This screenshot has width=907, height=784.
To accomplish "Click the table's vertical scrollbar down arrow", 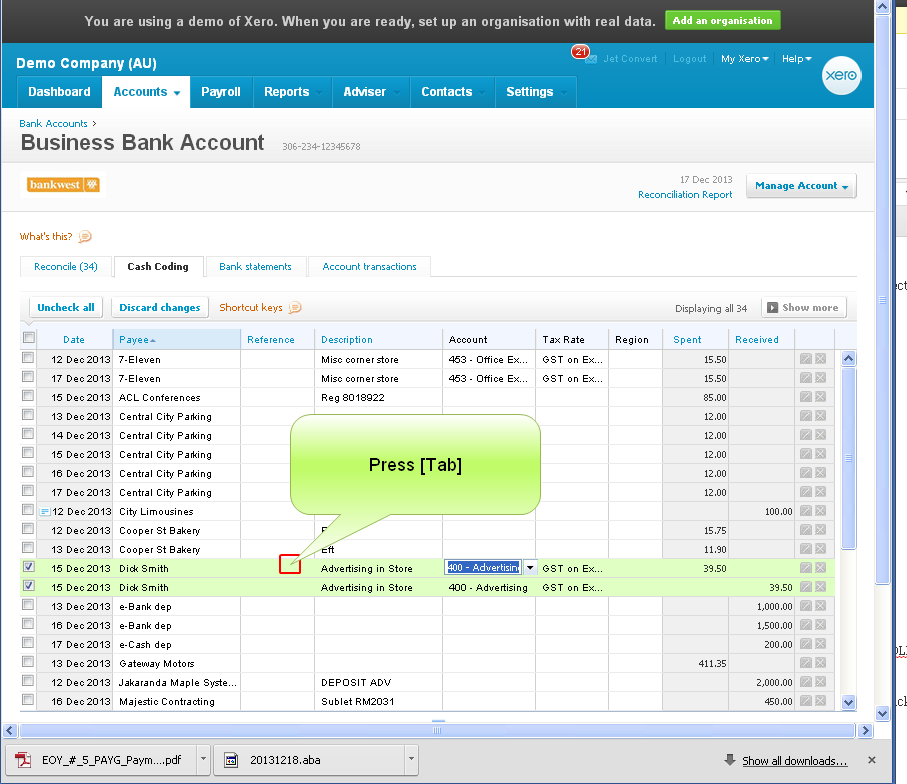I will (848, 702).
